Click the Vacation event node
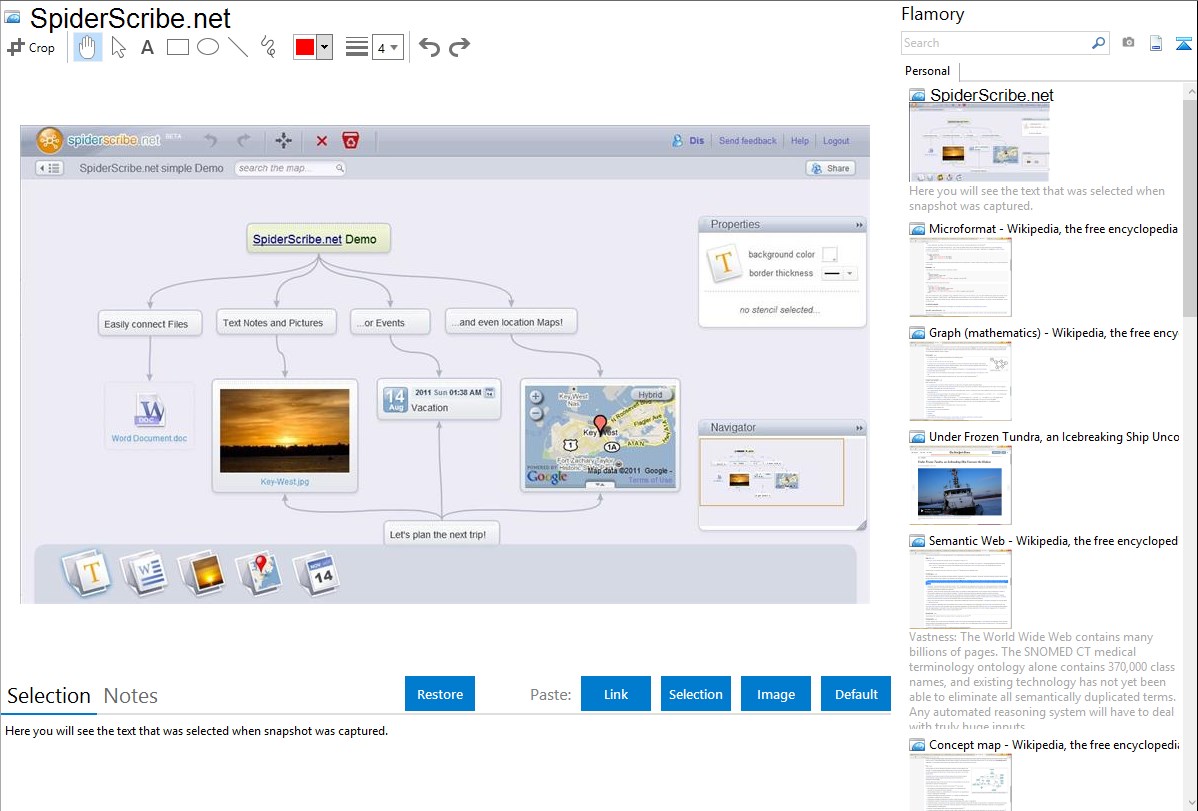This screenshot has width=1198, height=811. [439, 400]
